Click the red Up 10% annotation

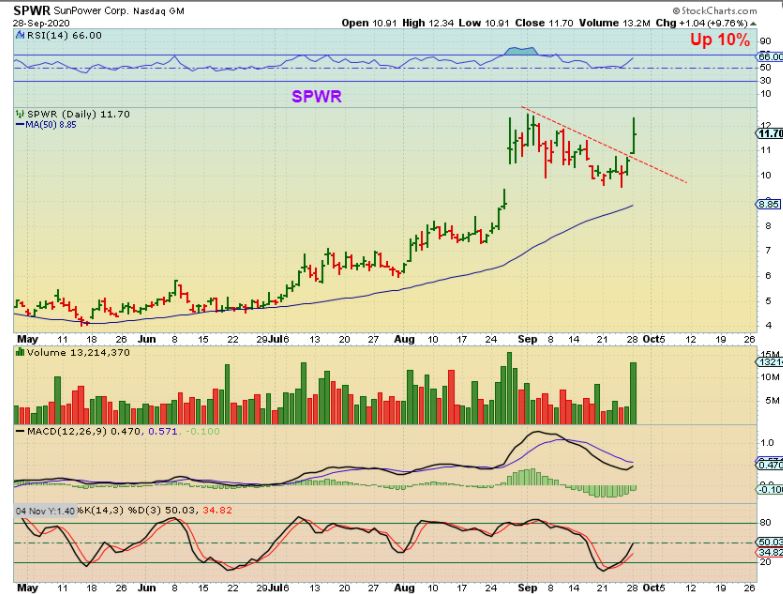(720, 40)
